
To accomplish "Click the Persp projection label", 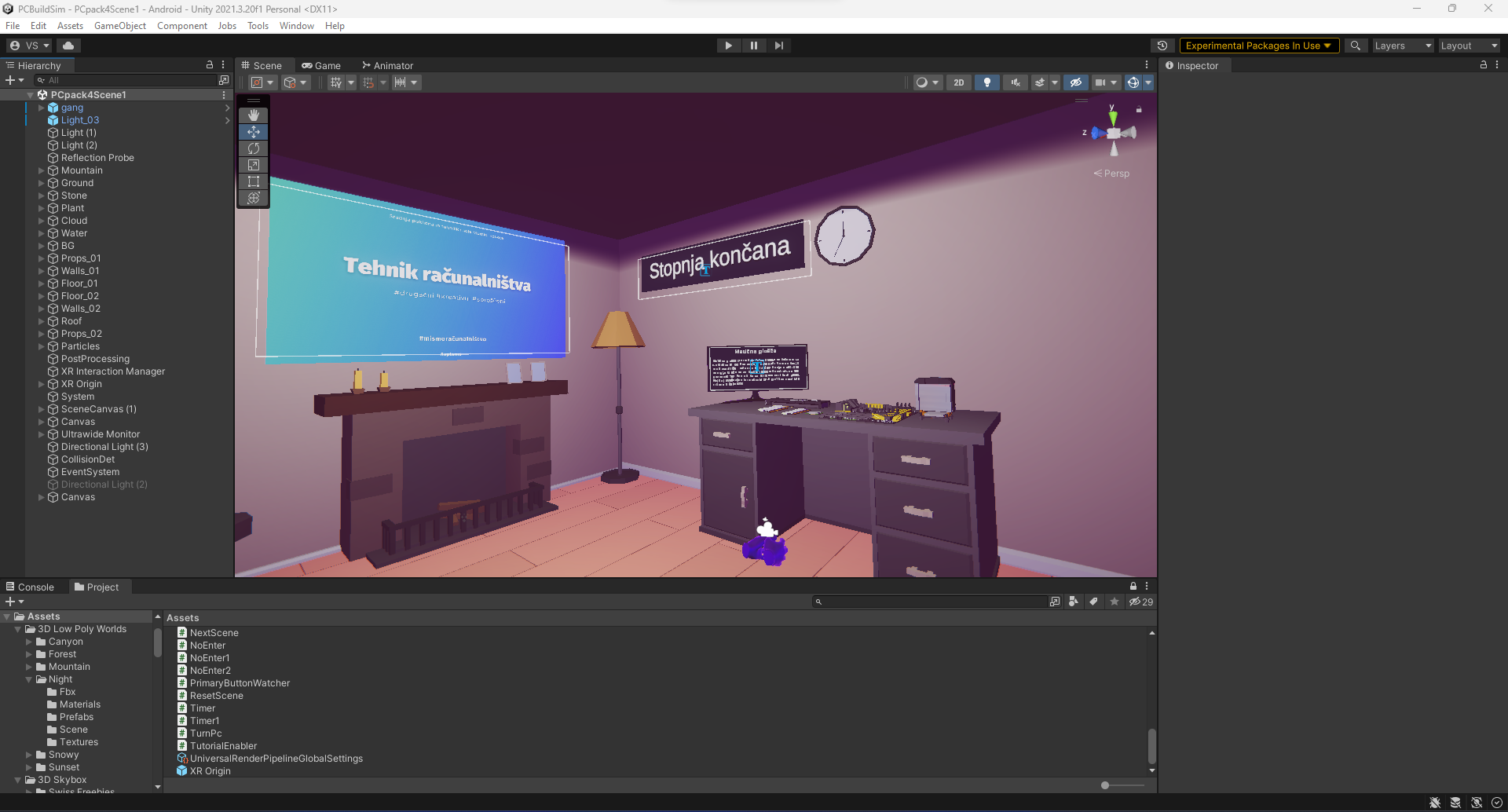I will [x=1115, y=174].
